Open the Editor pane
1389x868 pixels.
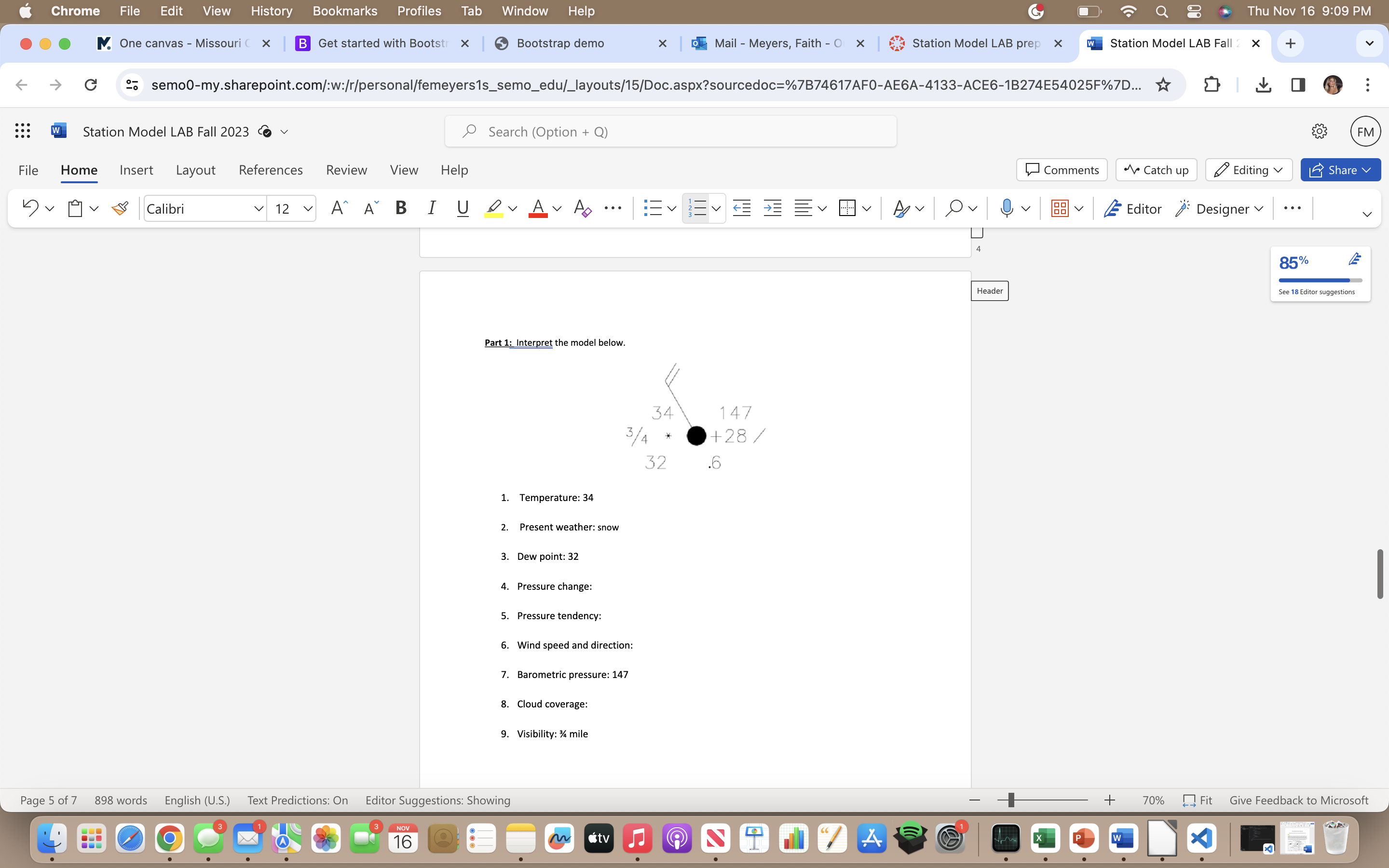click(1132, 208)
